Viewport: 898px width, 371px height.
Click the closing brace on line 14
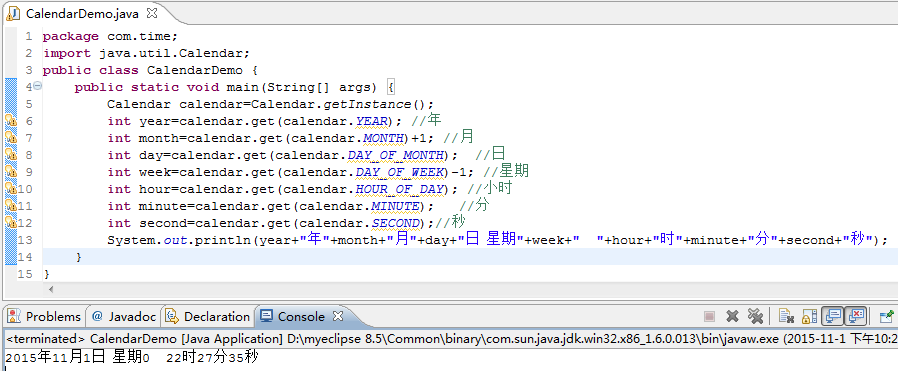pos(78,257)
